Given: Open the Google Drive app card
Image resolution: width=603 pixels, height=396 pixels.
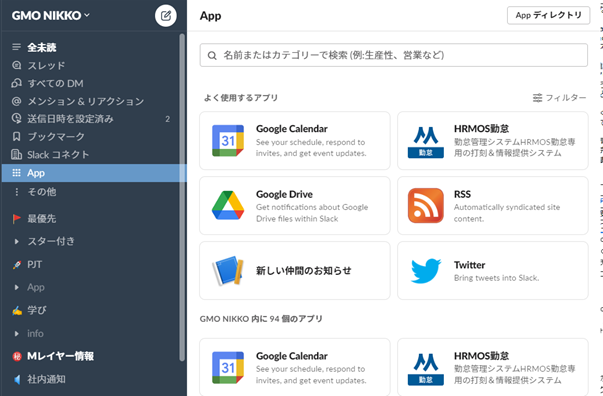Looking at the screenshot, I should [x=295, y=206].
